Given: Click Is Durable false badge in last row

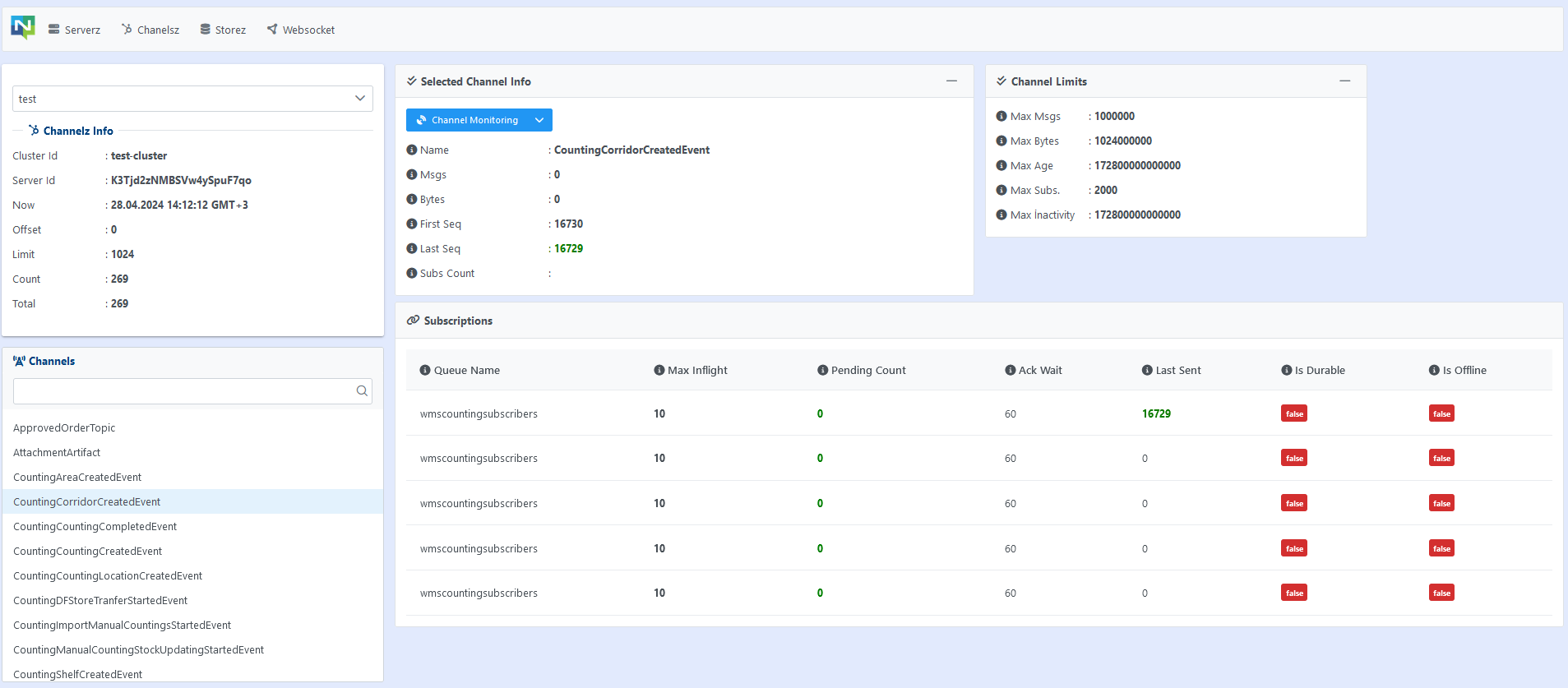Looking at the screenshot, I should [x=1294, y=593].
